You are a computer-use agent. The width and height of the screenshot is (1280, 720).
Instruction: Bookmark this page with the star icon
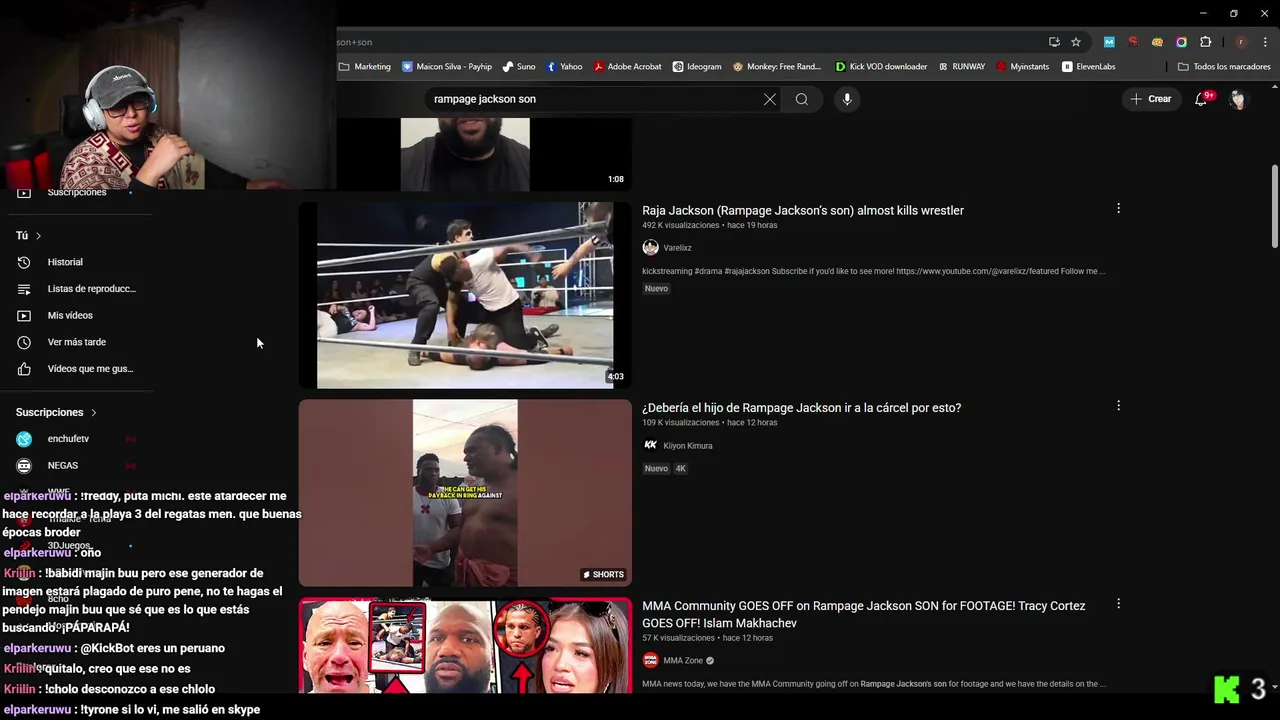(1076, 42)
